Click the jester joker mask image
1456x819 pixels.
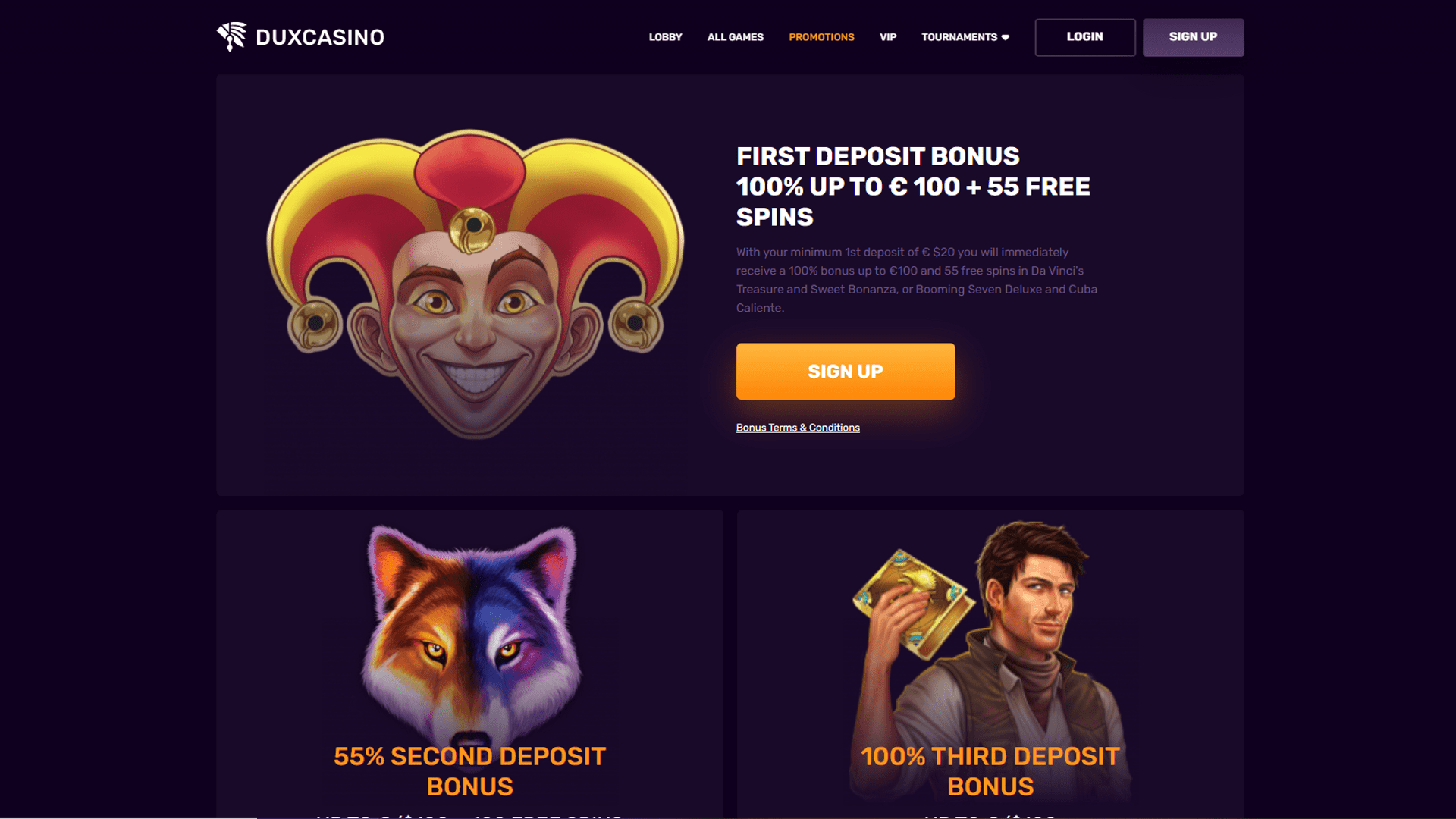pos(475,284)
